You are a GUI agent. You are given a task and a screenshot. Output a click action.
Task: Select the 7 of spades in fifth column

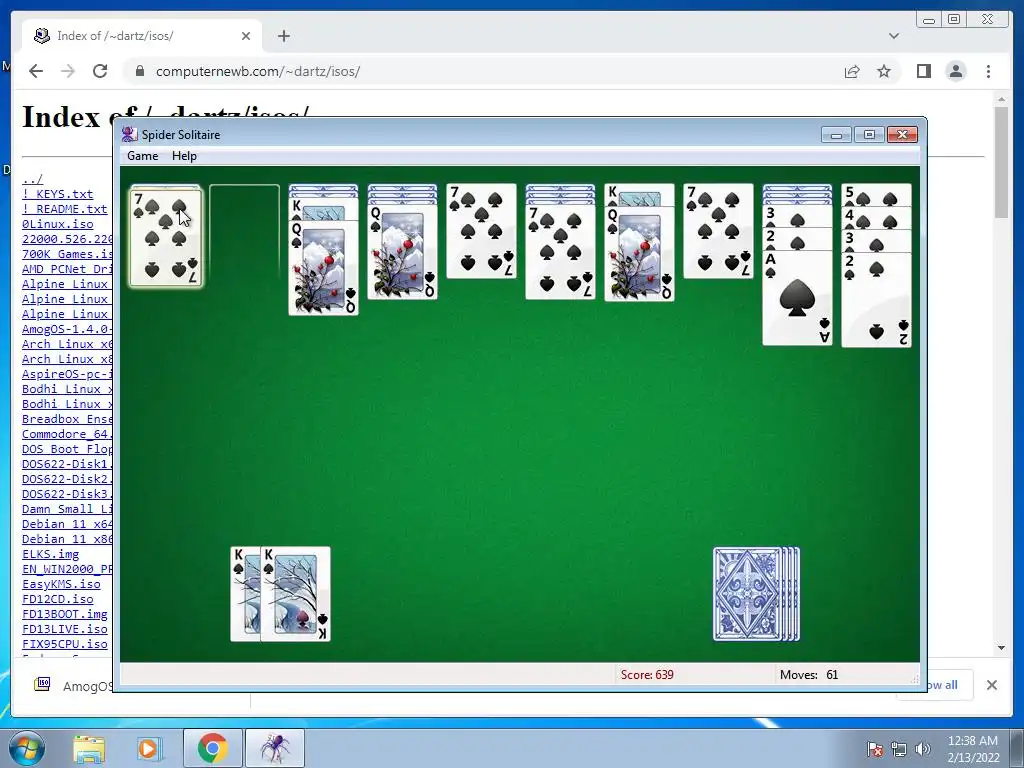[x=481, y=231]
